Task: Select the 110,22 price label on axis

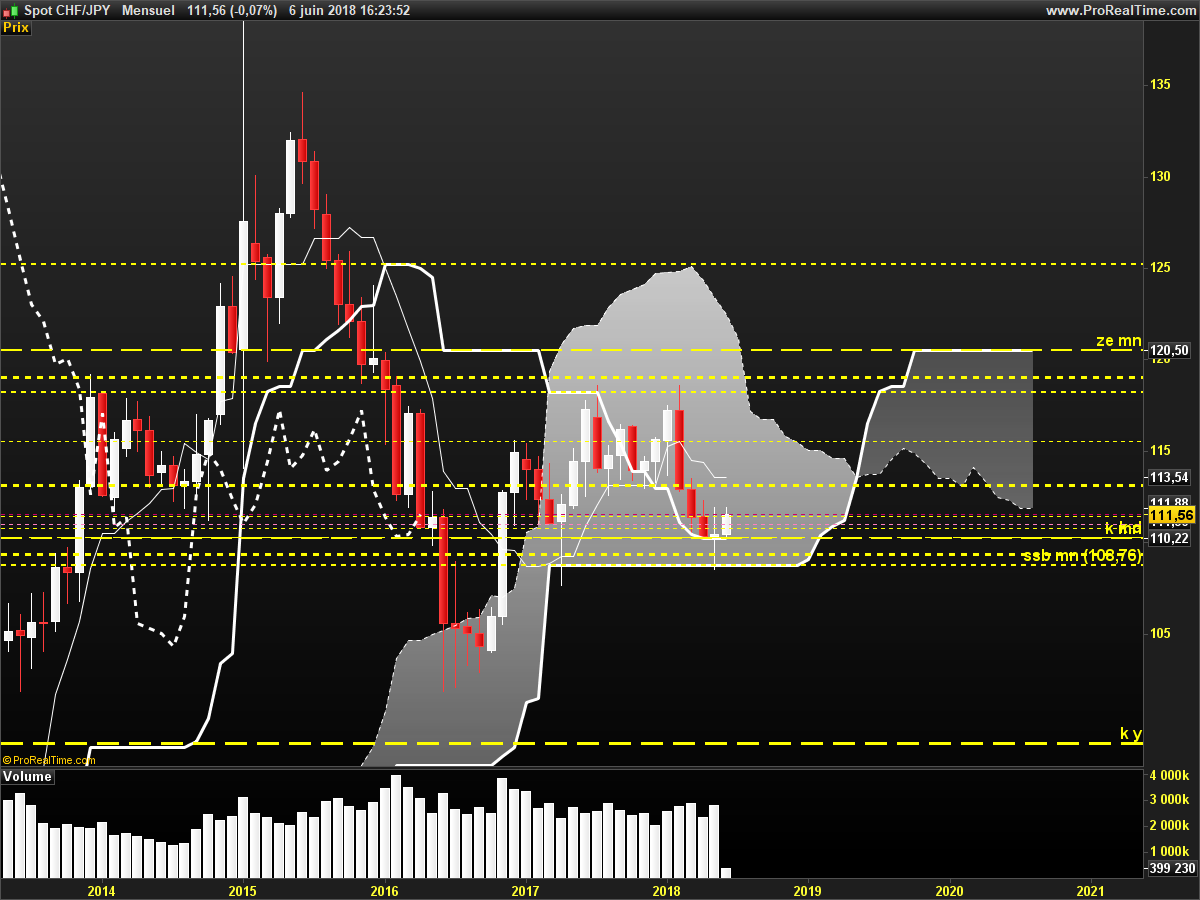Action: [1169, 538]
